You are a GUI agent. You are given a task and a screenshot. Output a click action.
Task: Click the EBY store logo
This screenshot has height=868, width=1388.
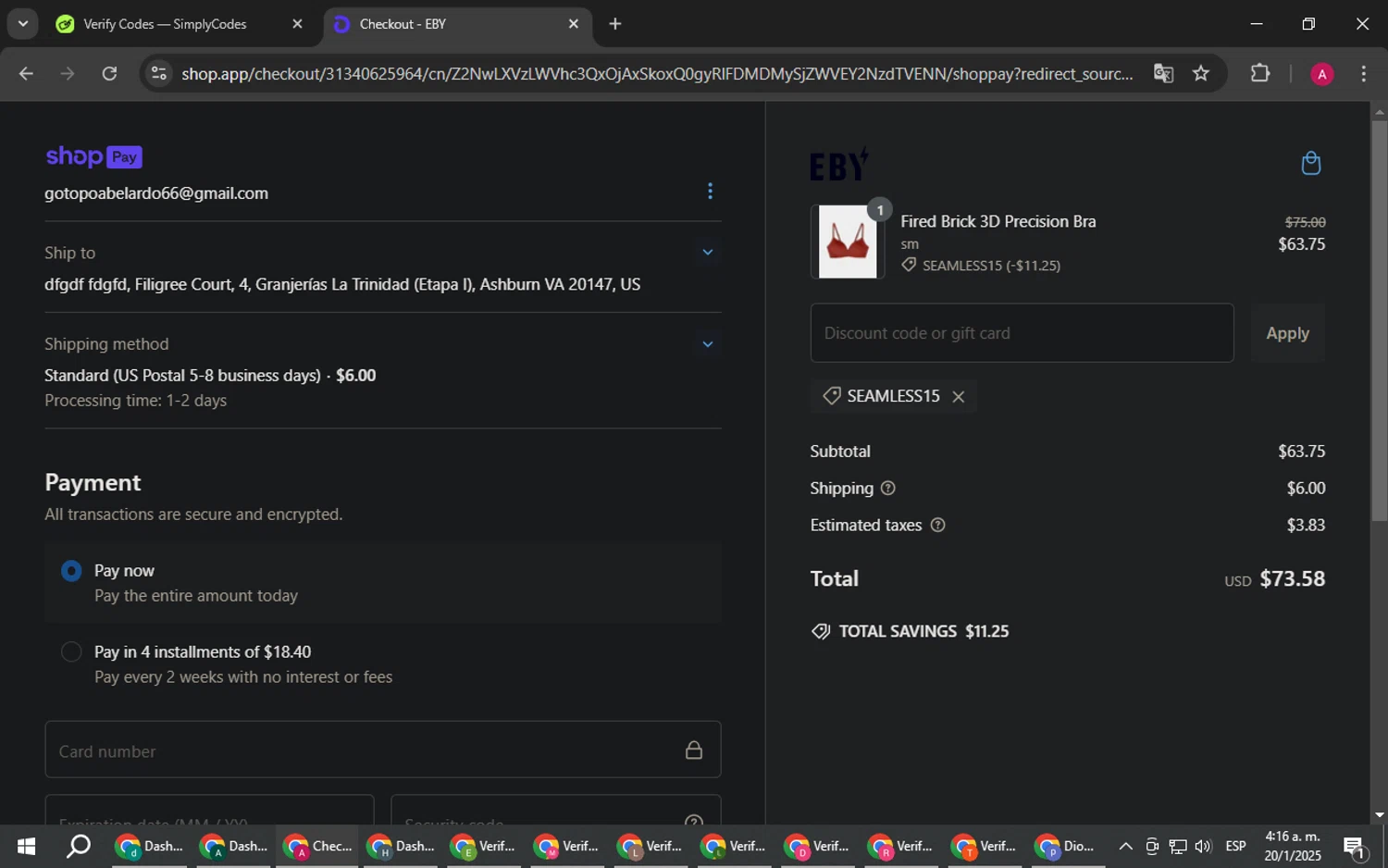click(x=839, y=165)
